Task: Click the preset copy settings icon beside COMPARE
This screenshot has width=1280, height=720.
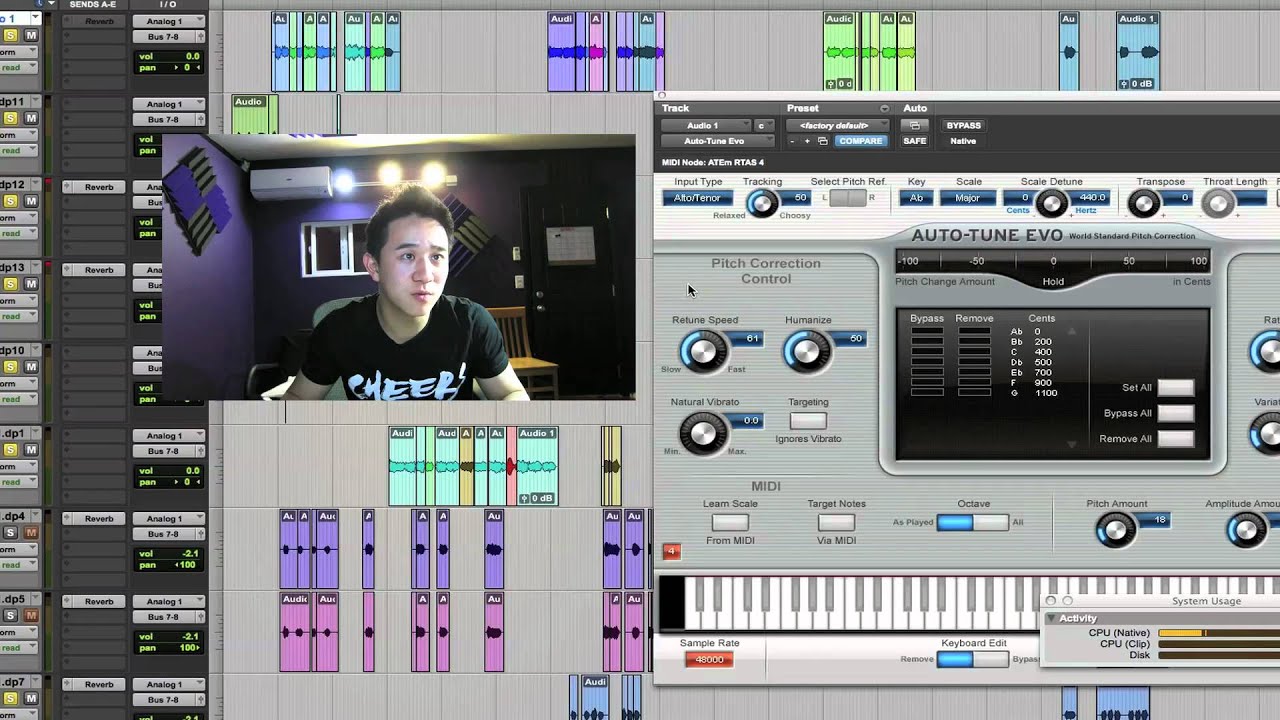Action: 822,141
